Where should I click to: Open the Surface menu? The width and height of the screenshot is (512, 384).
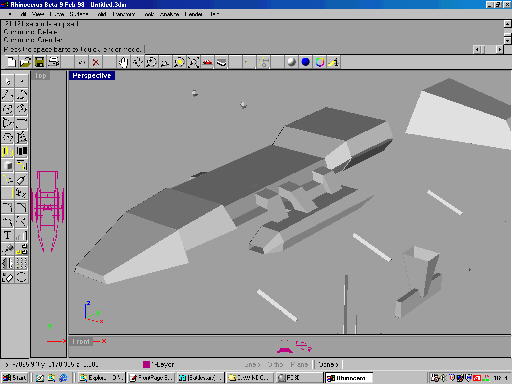tap(79, 14)
